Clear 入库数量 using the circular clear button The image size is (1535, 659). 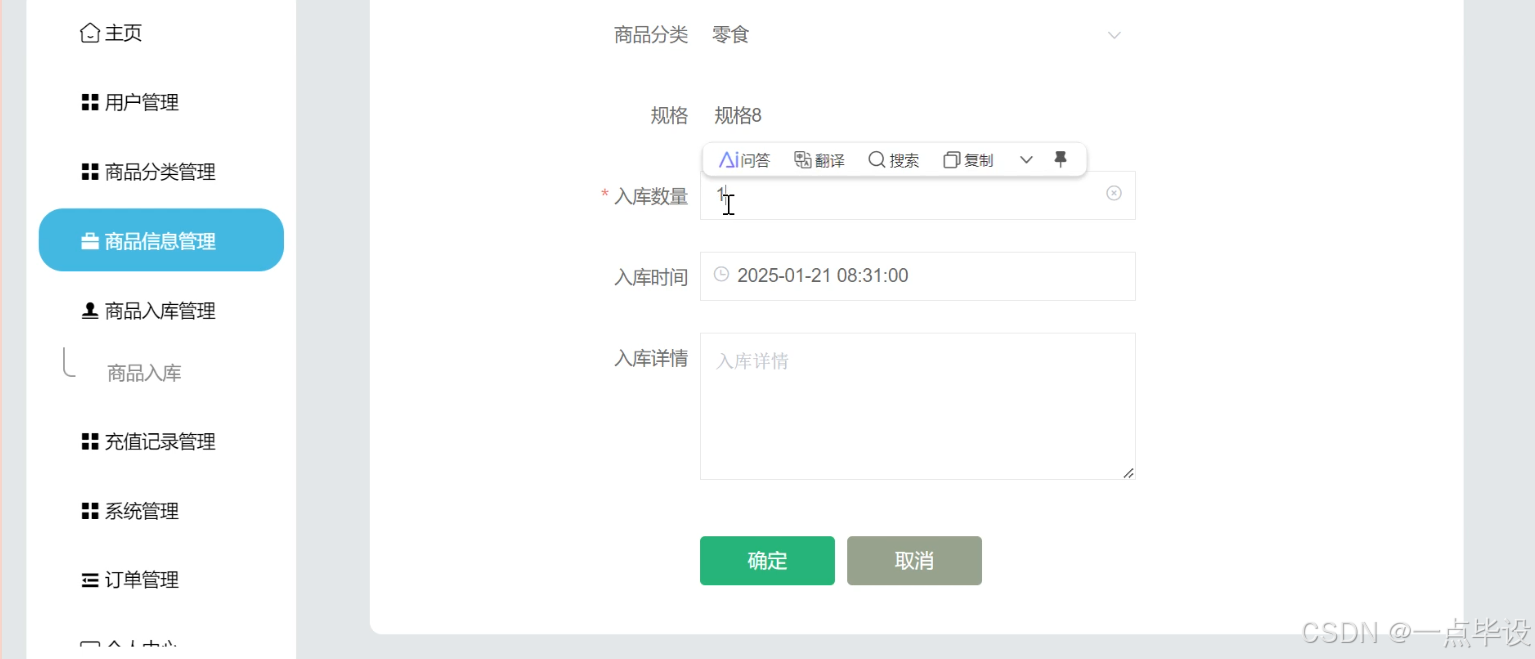tap(1113, 193)
